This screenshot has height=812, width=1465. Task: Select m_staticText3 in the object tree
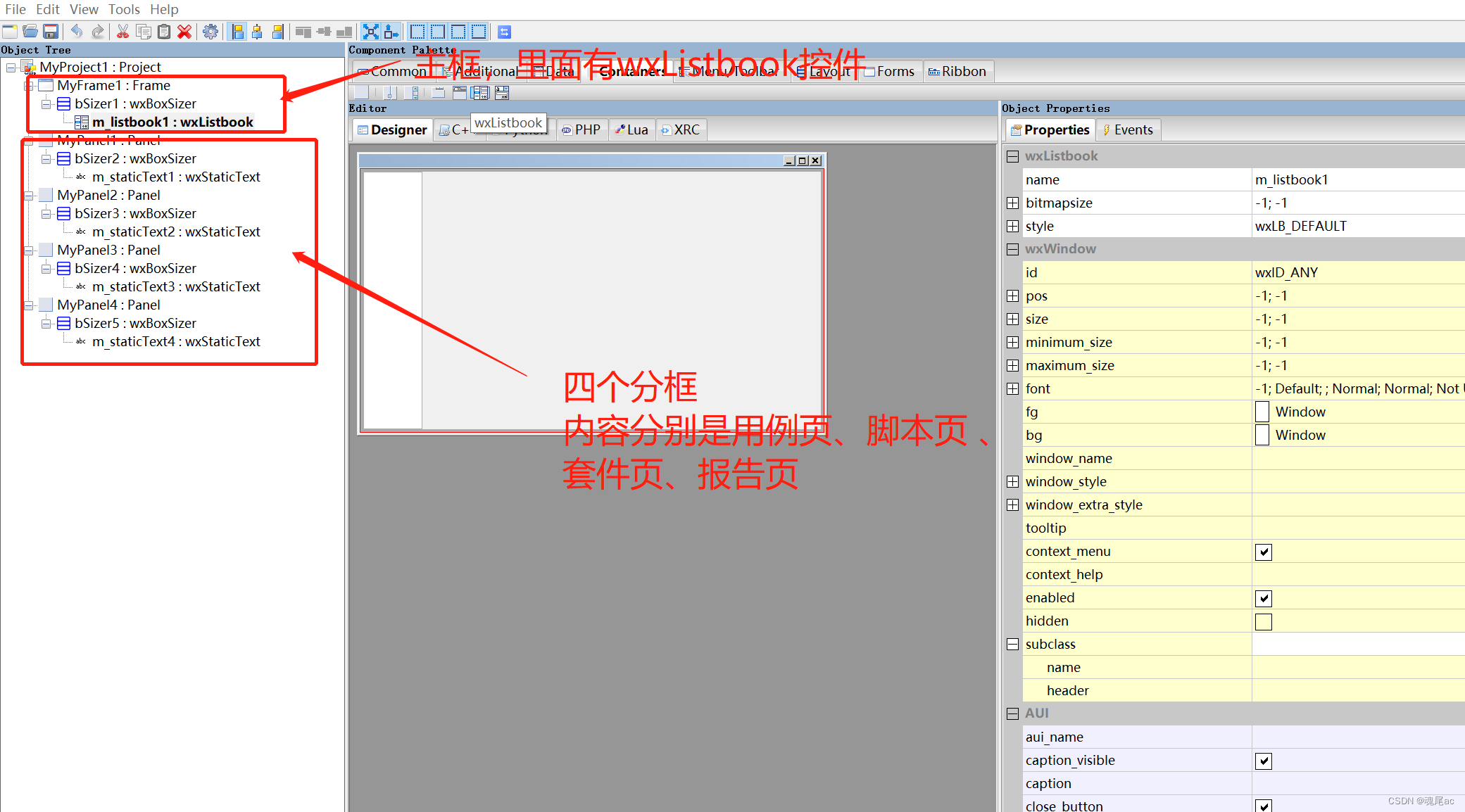176,287
